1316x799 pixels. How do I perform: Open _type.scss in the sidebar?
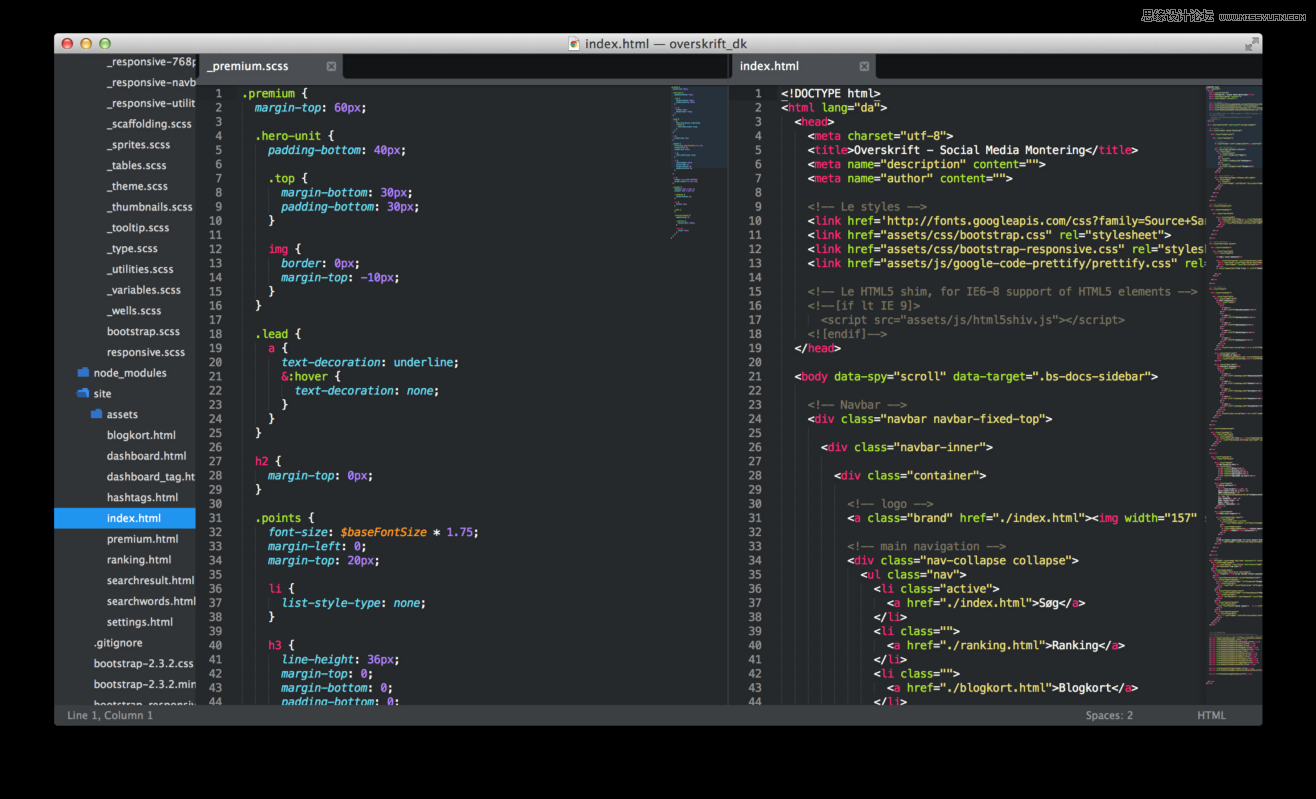coord(132,248)
